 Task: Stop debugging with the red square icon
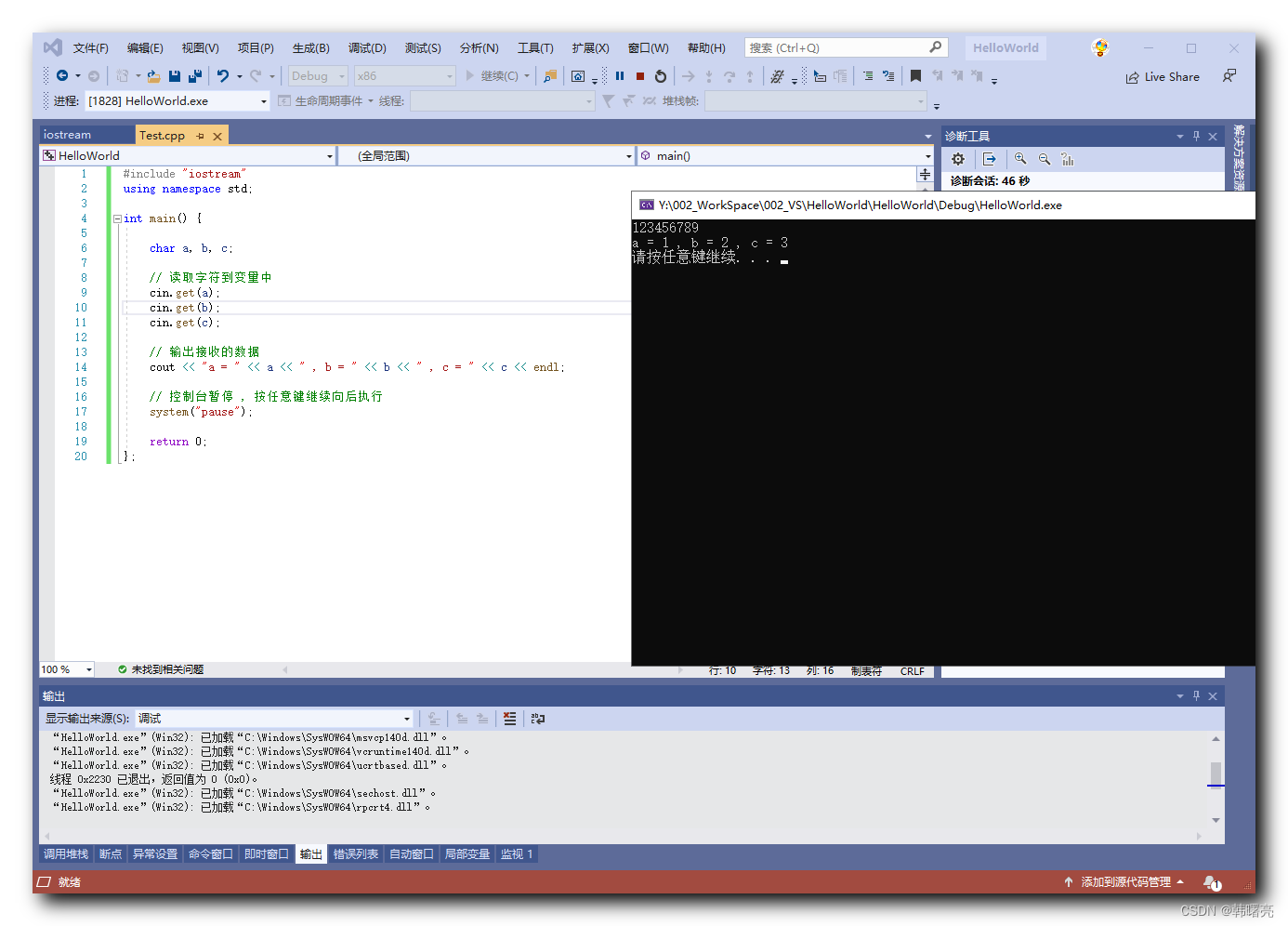pos(640,76)
